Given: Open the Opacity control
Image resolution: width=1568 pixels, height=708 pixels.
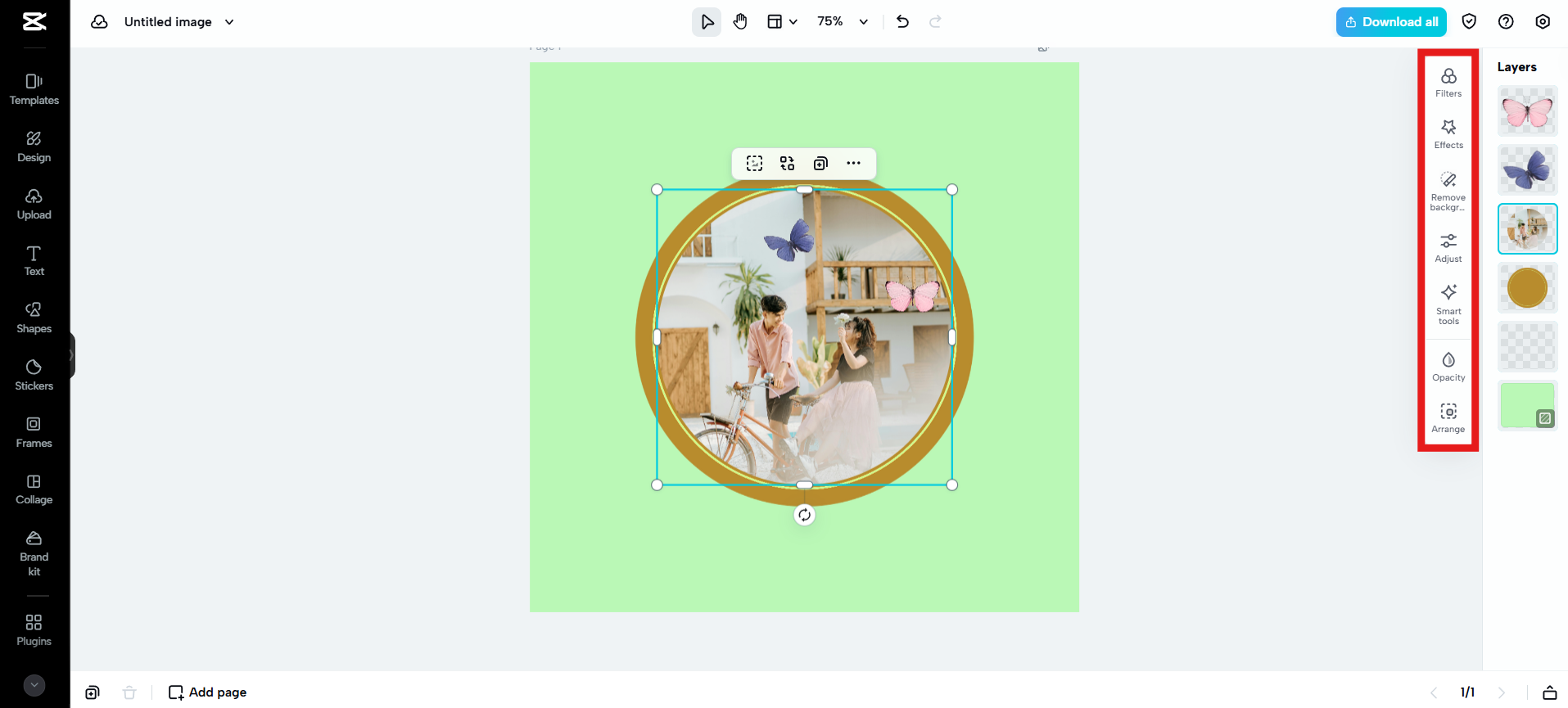Looking at the screenshot, I should click(x=1448, y=367).
